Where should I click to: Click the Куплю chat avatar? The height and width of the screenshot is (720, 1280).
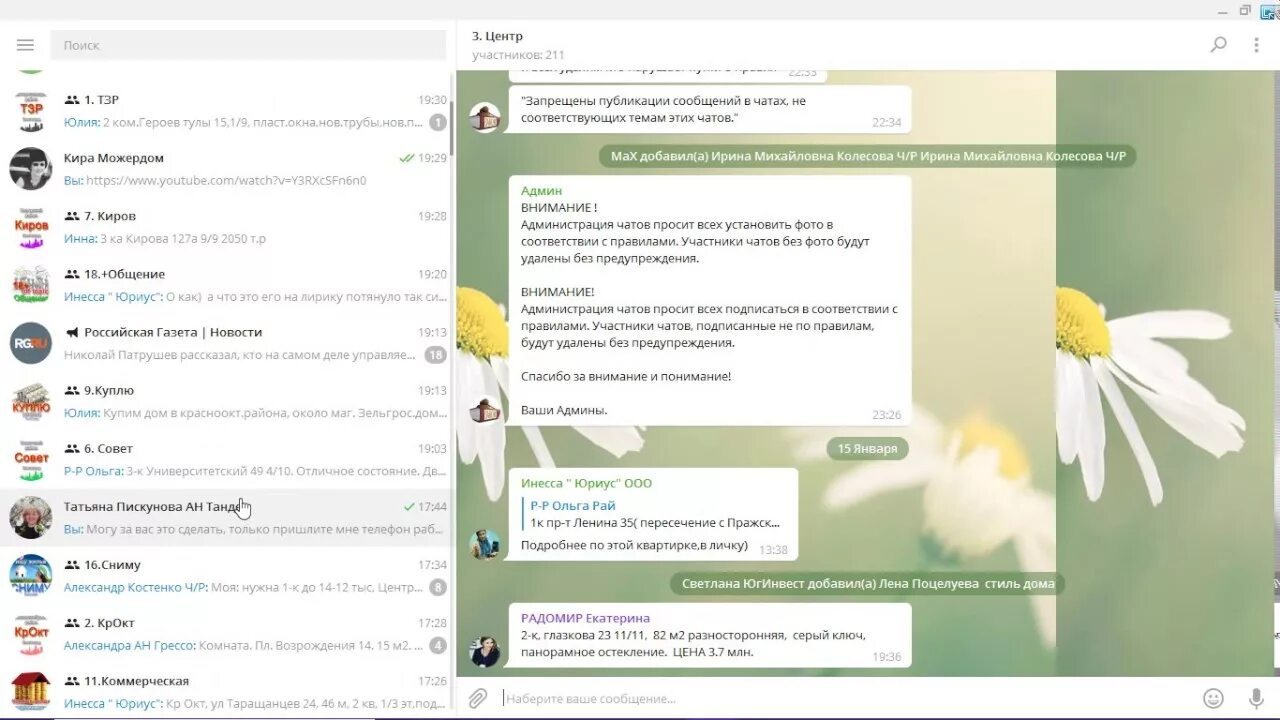31,401
